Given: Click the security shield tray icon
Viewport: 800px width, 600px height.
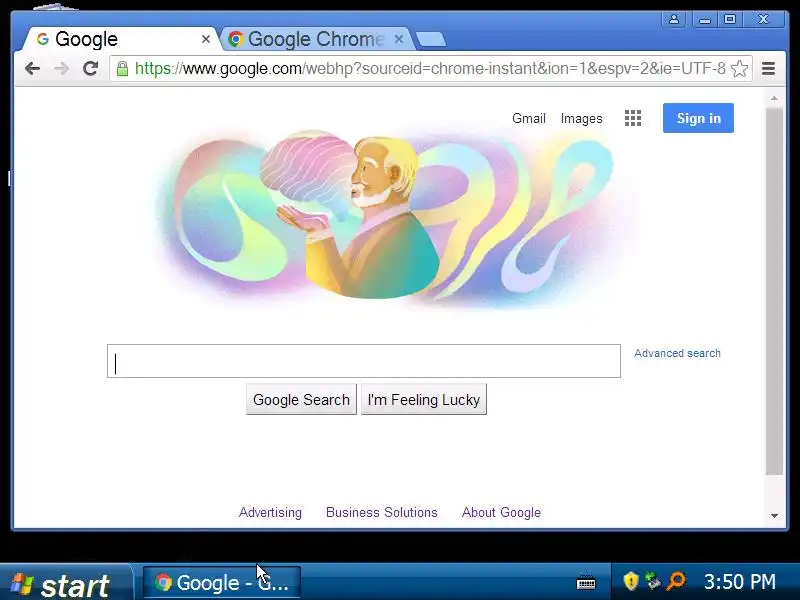Looking at the screenshot, I should pyautogui.click(x=631, y=581).
